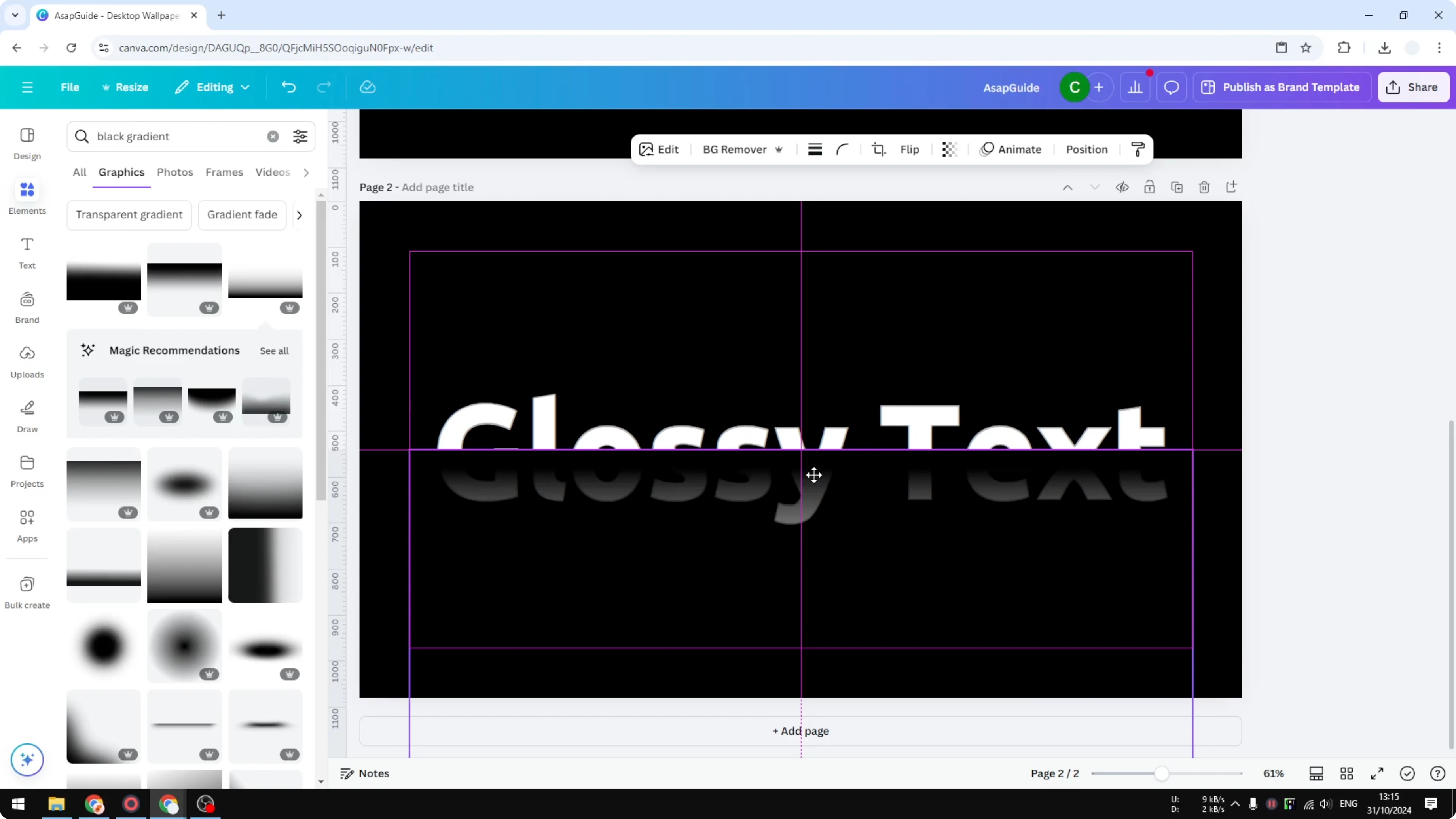The width and height of the screenshot is (1456, 819).
Task: Click the Spacing icon in the toolbar
Action: pos(815,149)
